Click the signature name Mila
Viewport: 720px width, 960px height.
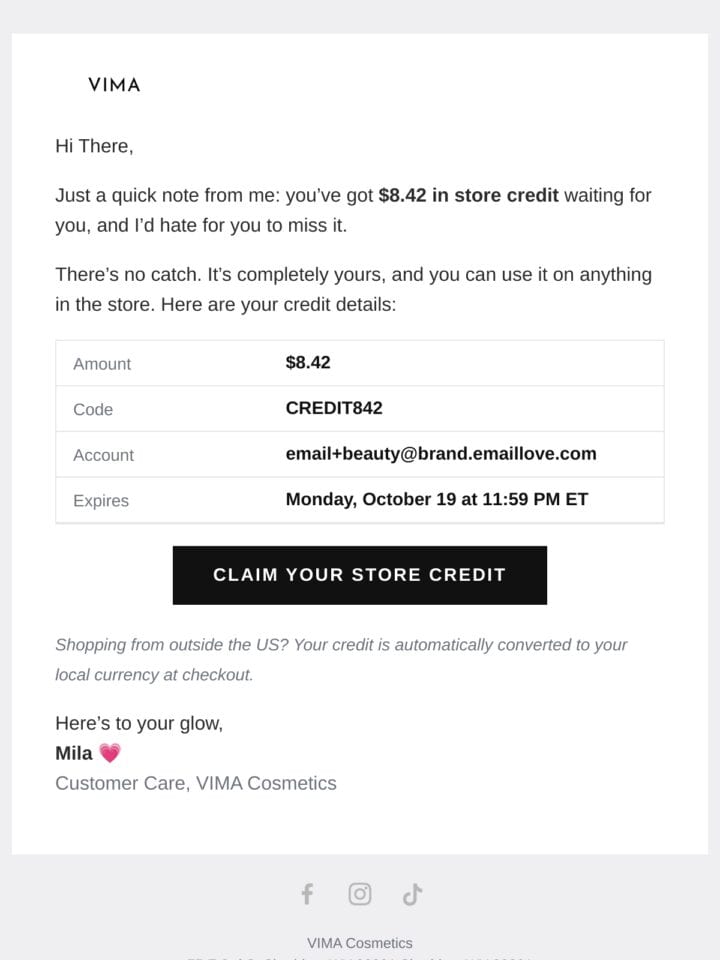(x=74, y=753)
